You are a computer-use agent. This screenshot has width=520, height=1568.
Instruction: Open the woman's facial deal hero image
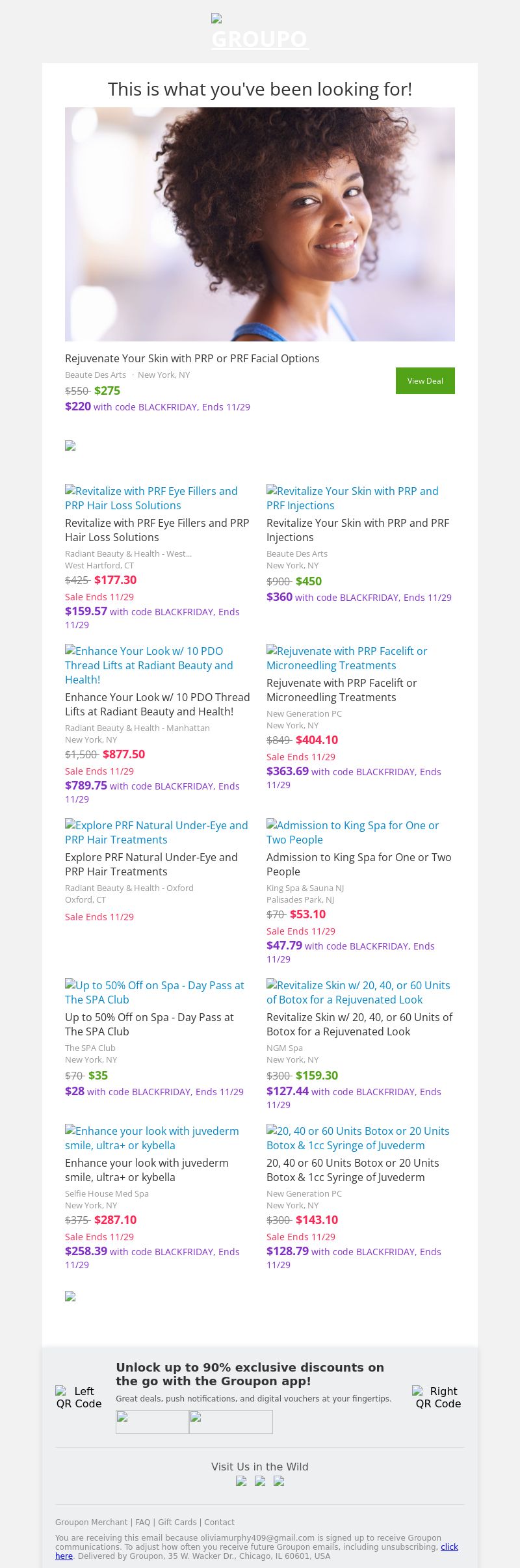pyautogui.click(x=260, y=224)
